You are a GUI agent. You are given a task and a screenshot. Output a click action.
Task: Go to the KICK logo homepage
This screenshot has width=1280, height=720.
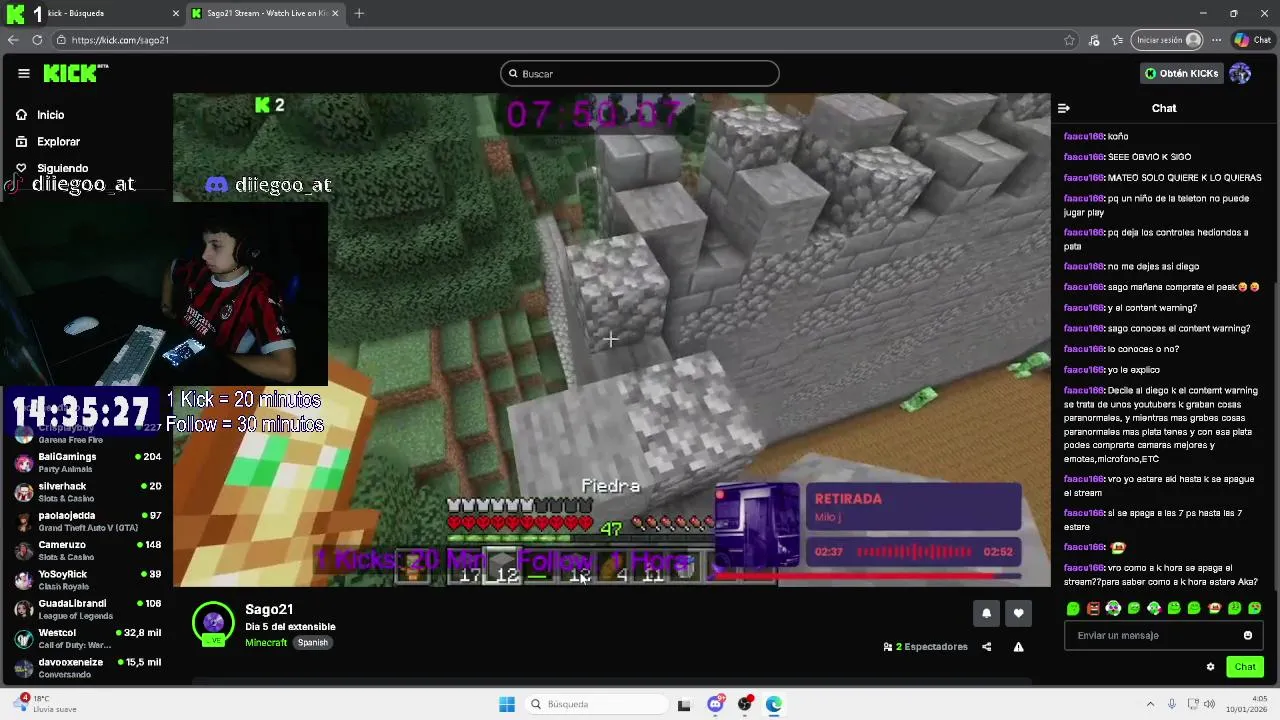click(75, 73)
